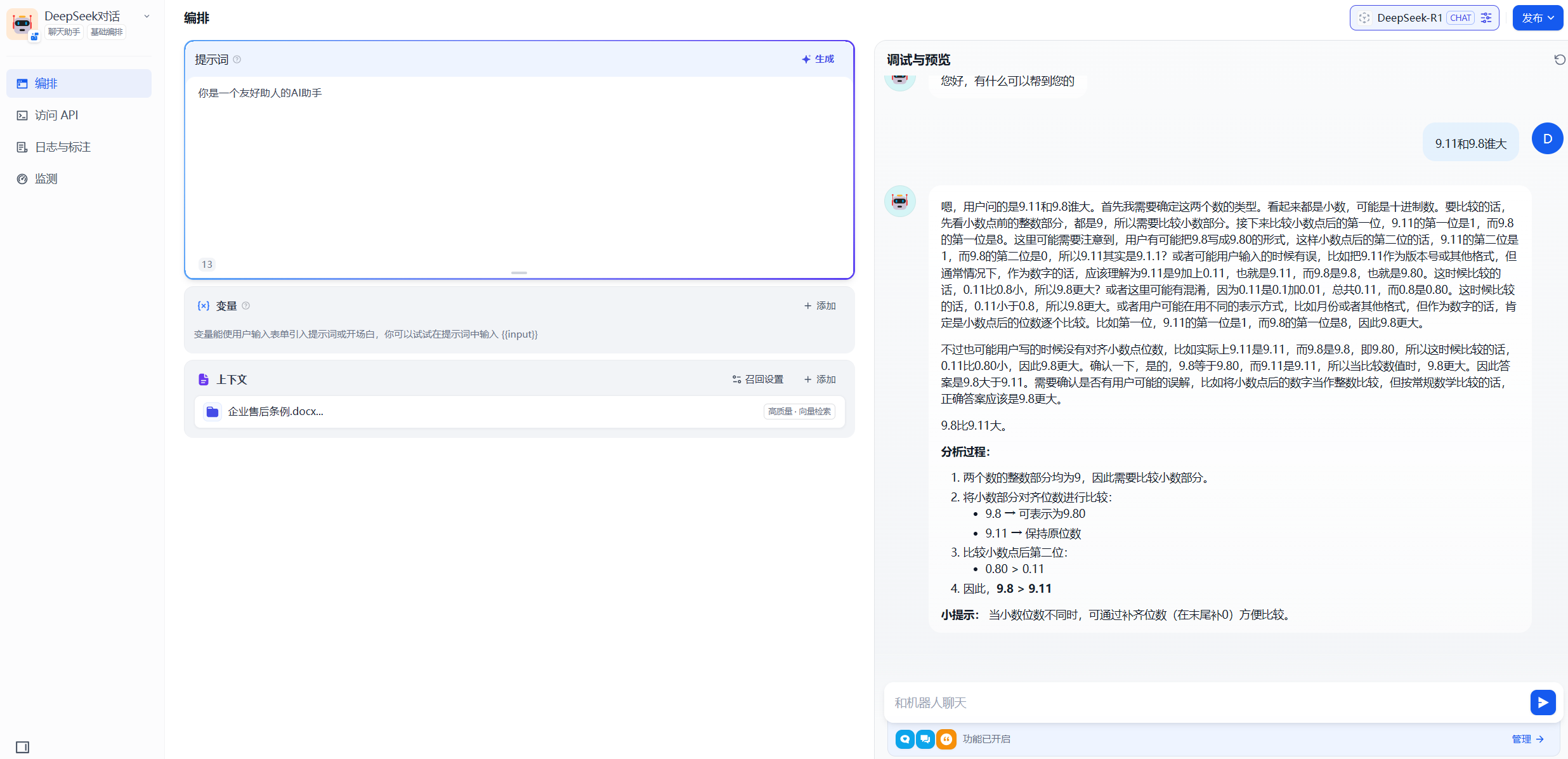Click the refresh conversation icon
The image size is (1568, 759).
(x=1560, y=60)
